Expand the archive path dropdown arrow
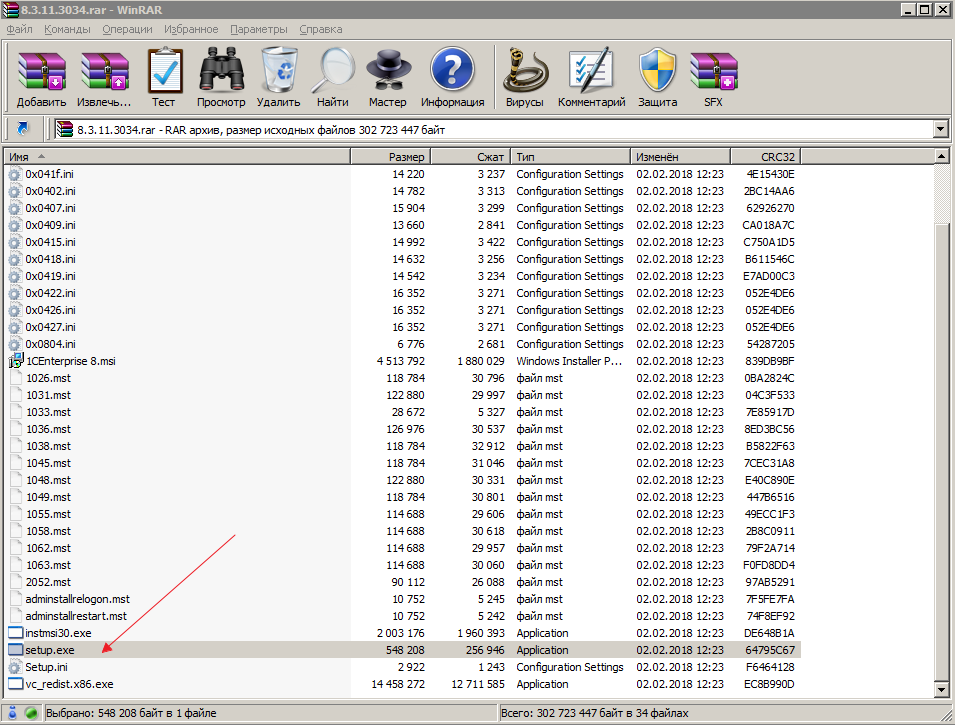The width and height of the screenshot is (955, 725). (940, 129)
